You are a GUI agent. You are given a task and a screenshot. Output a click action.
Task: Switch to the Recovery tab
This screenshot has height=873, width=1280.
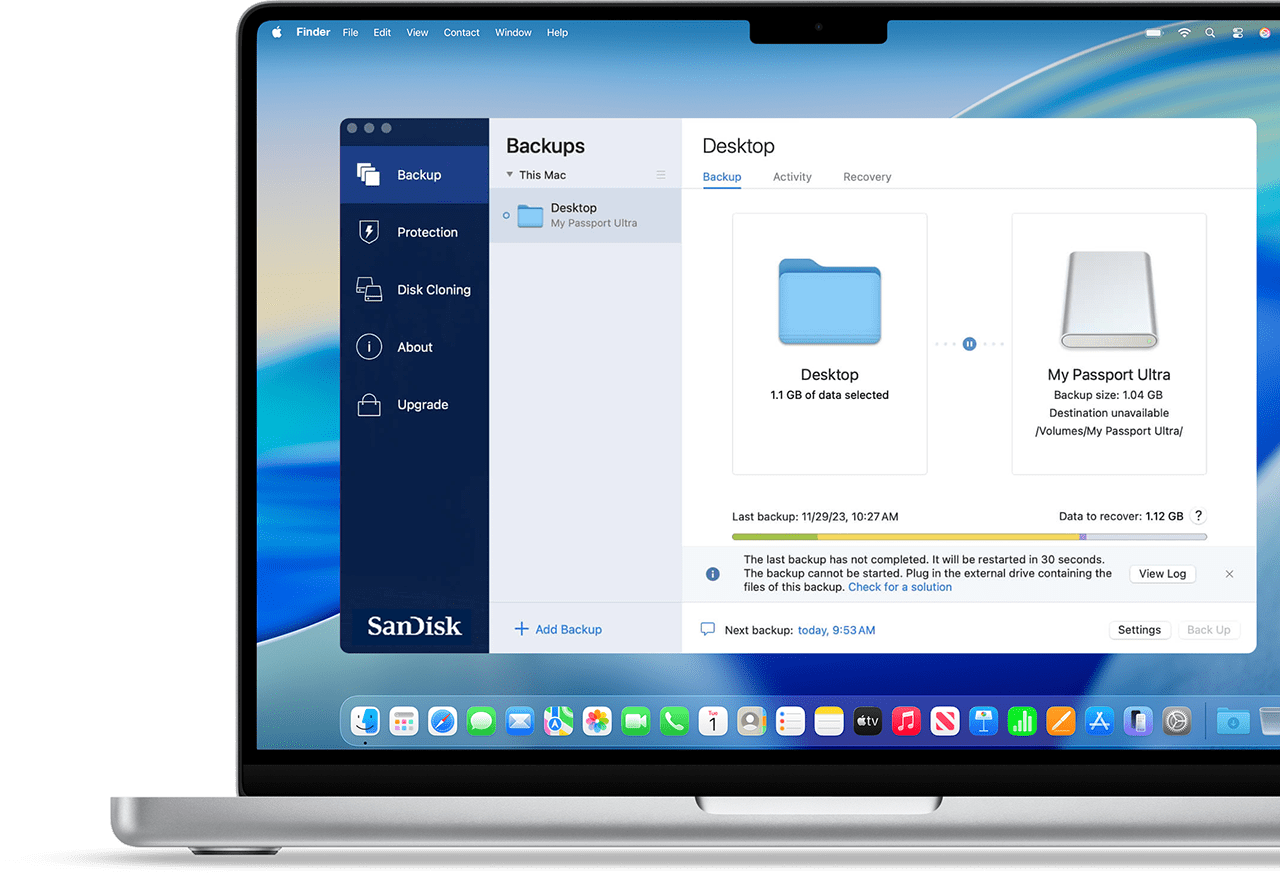click(x=867, y=177)
